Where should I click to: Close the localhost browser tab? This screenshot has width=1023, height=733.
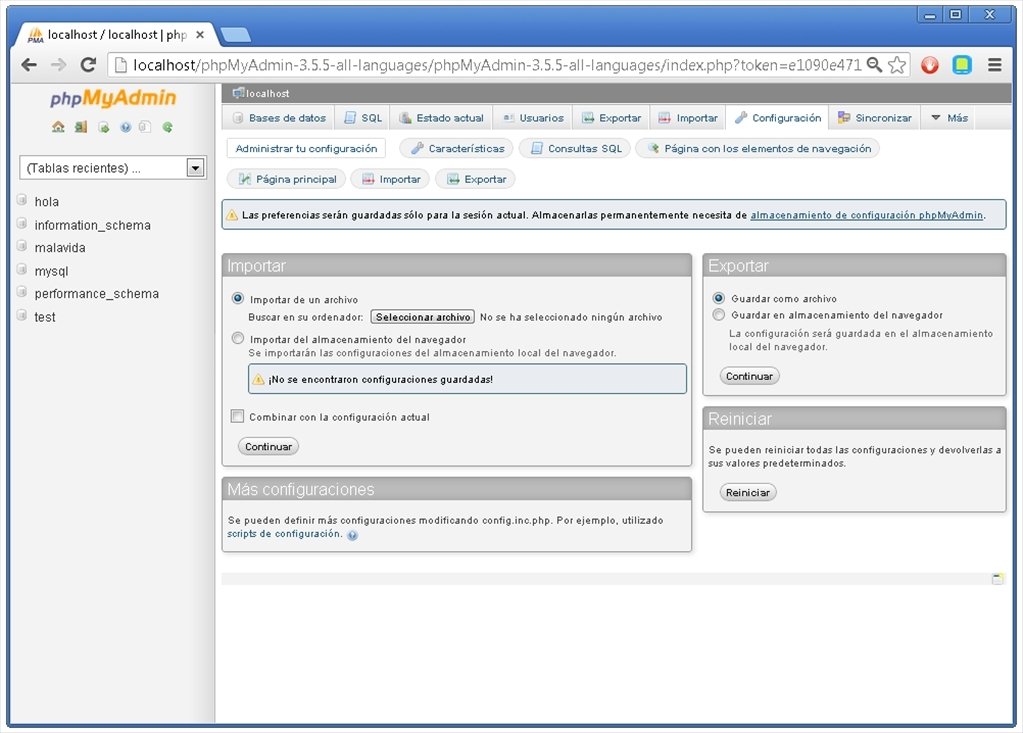pyautogui.click(x=200, y=35)
